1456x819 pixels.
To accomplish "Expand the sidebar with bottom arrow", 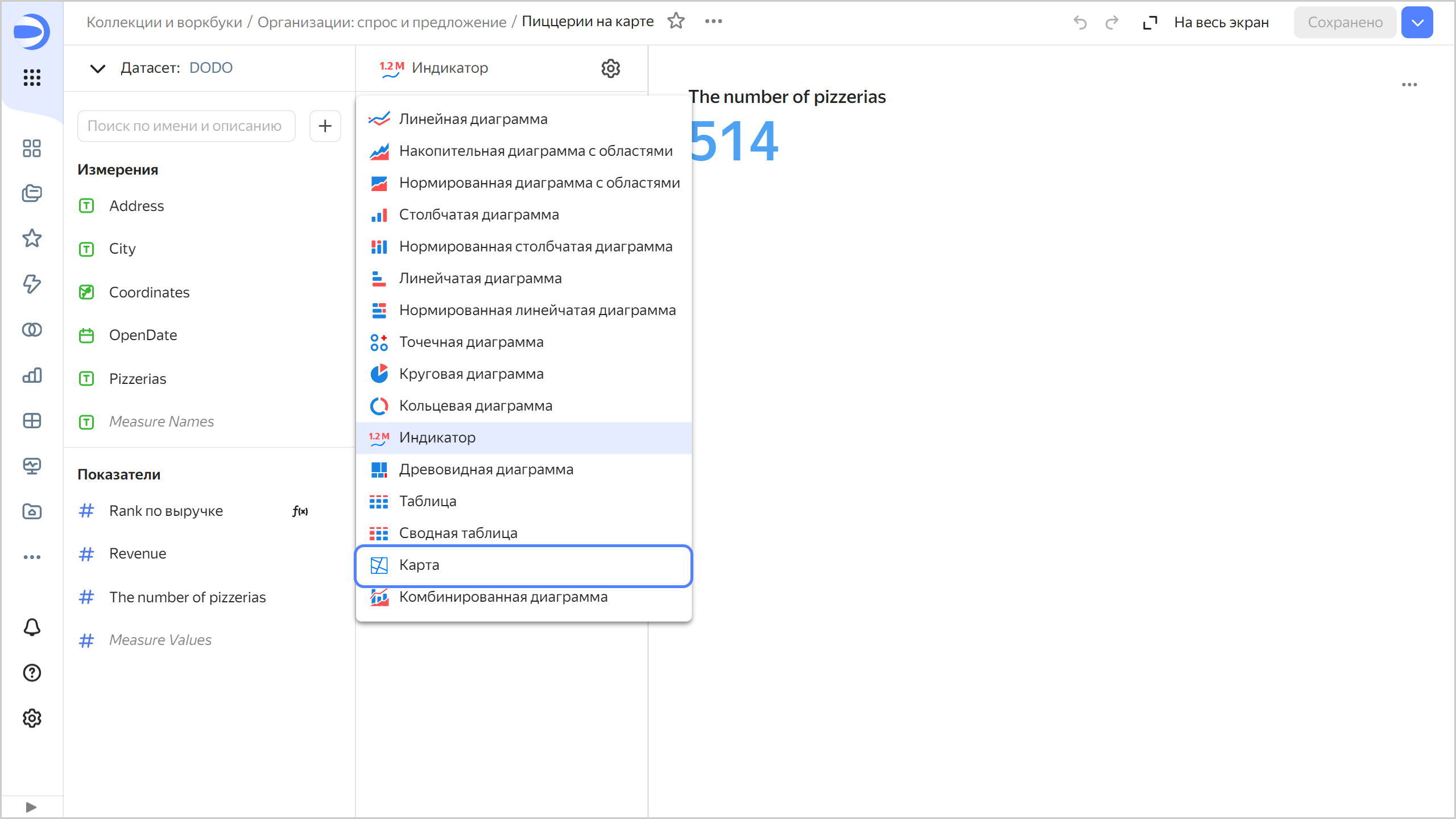I will (x=31, y=807).
